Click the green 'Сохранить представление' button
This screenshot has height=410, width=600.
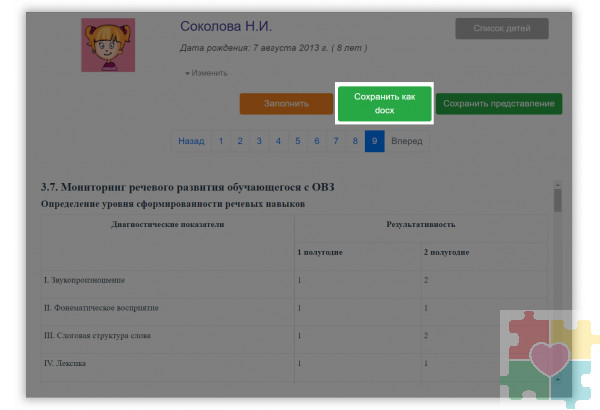[500, 103]
